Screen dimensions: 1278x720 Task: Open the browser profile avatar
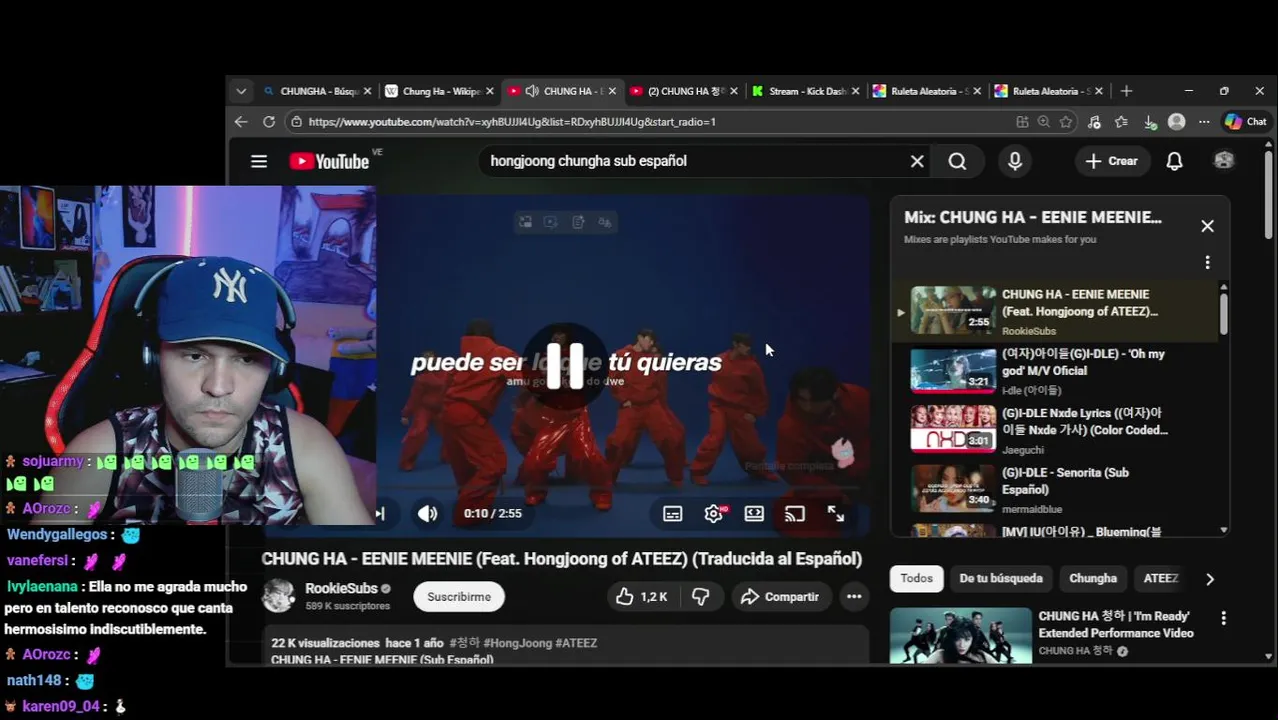(1177, 122)
